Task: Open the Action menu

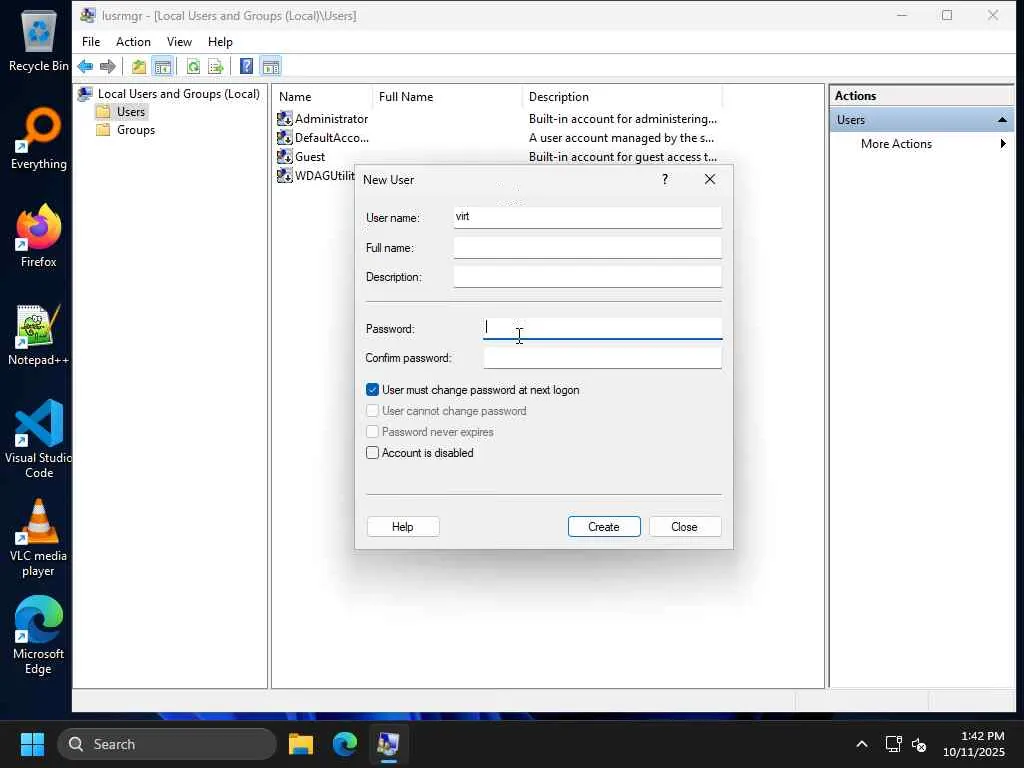Action: (133, 42)
